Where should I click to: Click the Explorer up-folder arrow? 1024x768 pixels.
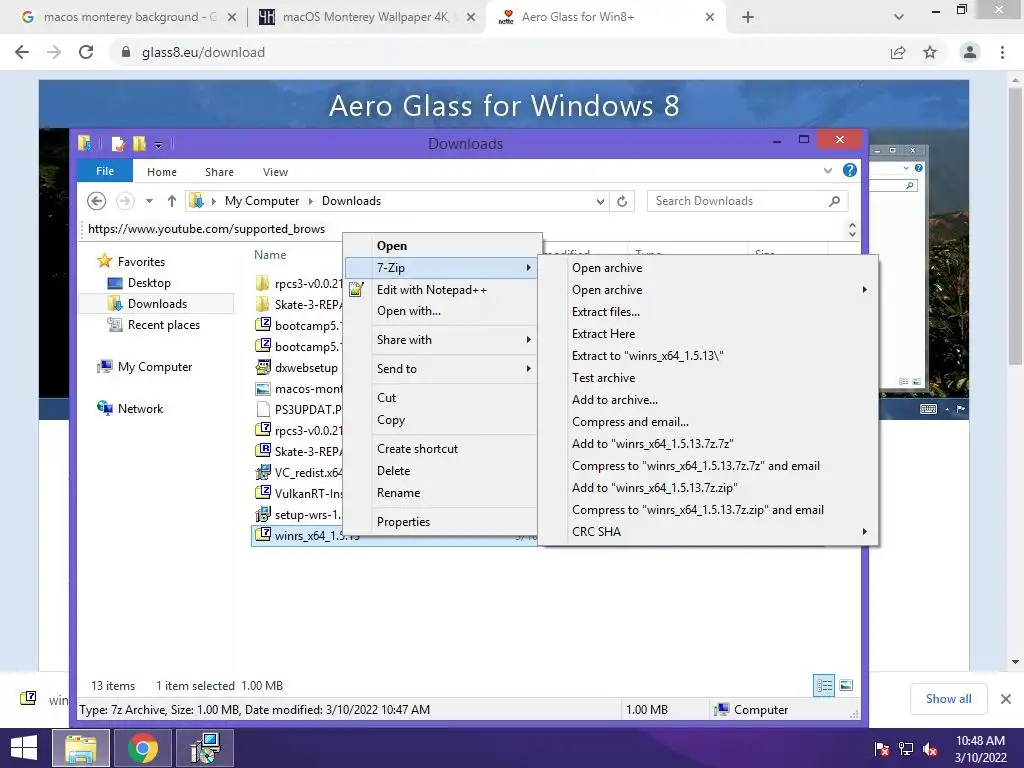pyautogui.click(x=171, y=201)
